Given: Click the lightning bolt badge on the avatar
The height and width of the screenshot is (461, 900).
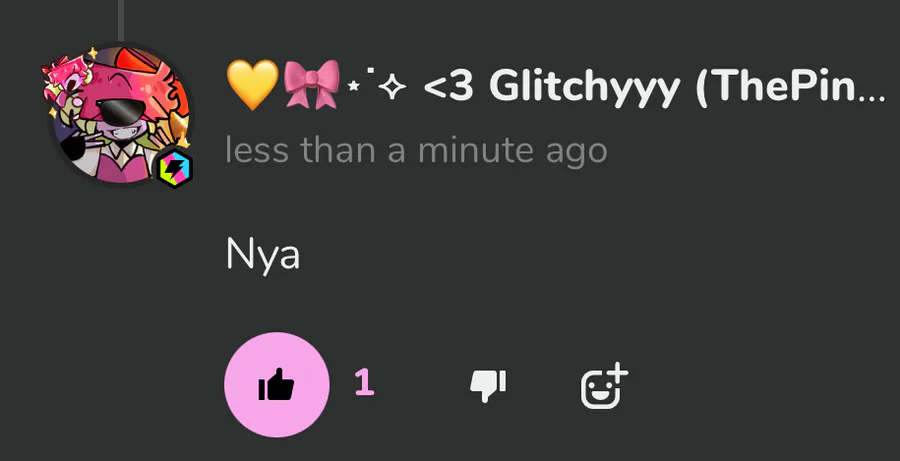Looking at the screenshot, I should (x=175, y=169).
